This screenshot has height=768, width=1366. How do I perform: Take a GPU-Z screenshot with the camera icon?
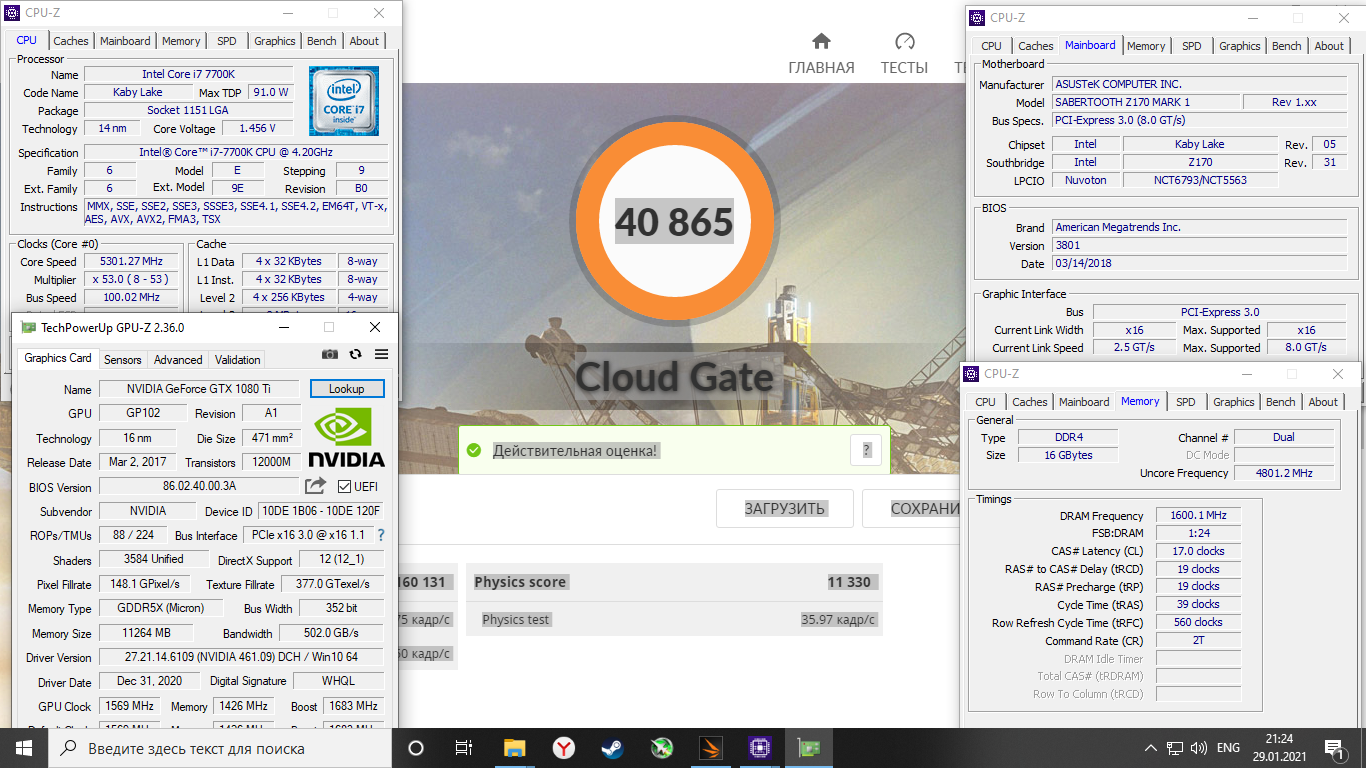[329, 354]
